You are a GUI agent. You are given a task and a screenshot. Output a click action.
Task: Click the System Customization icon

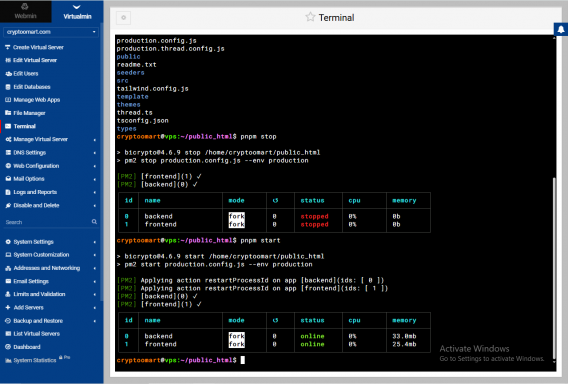(x=8, y=255)
